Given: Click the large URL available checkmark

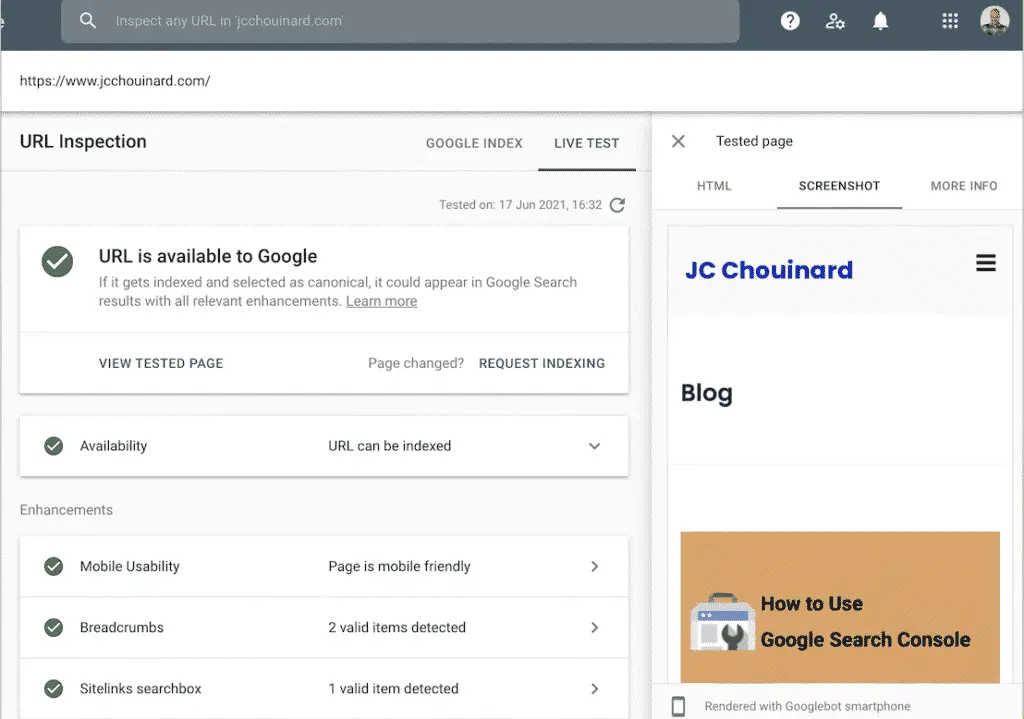Looking at the screenshot, I should point(57,261).
